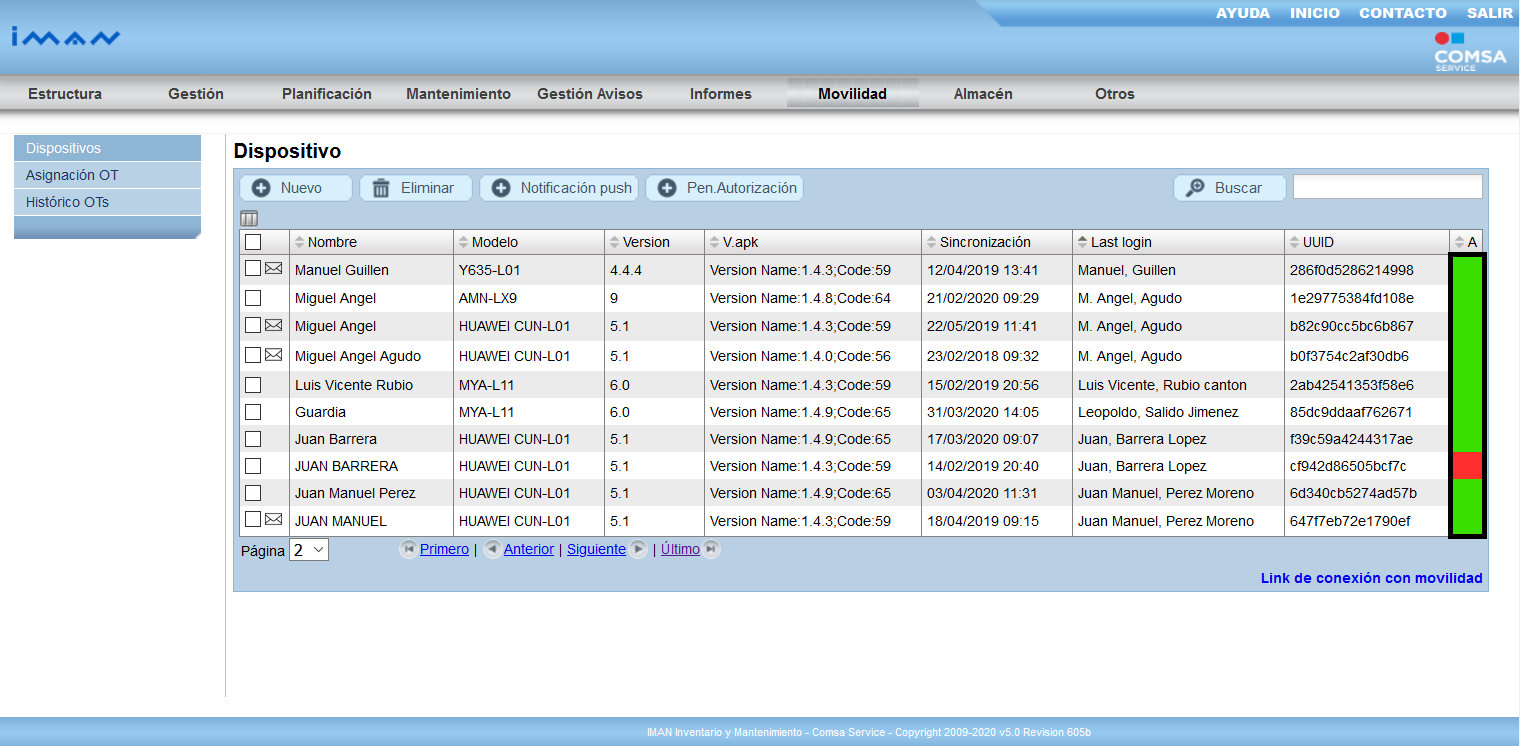The height and width of the screenshot is (746, 1522).
Task: Click the last-page arrow icon after Último
Action: (x=710, y=549)
